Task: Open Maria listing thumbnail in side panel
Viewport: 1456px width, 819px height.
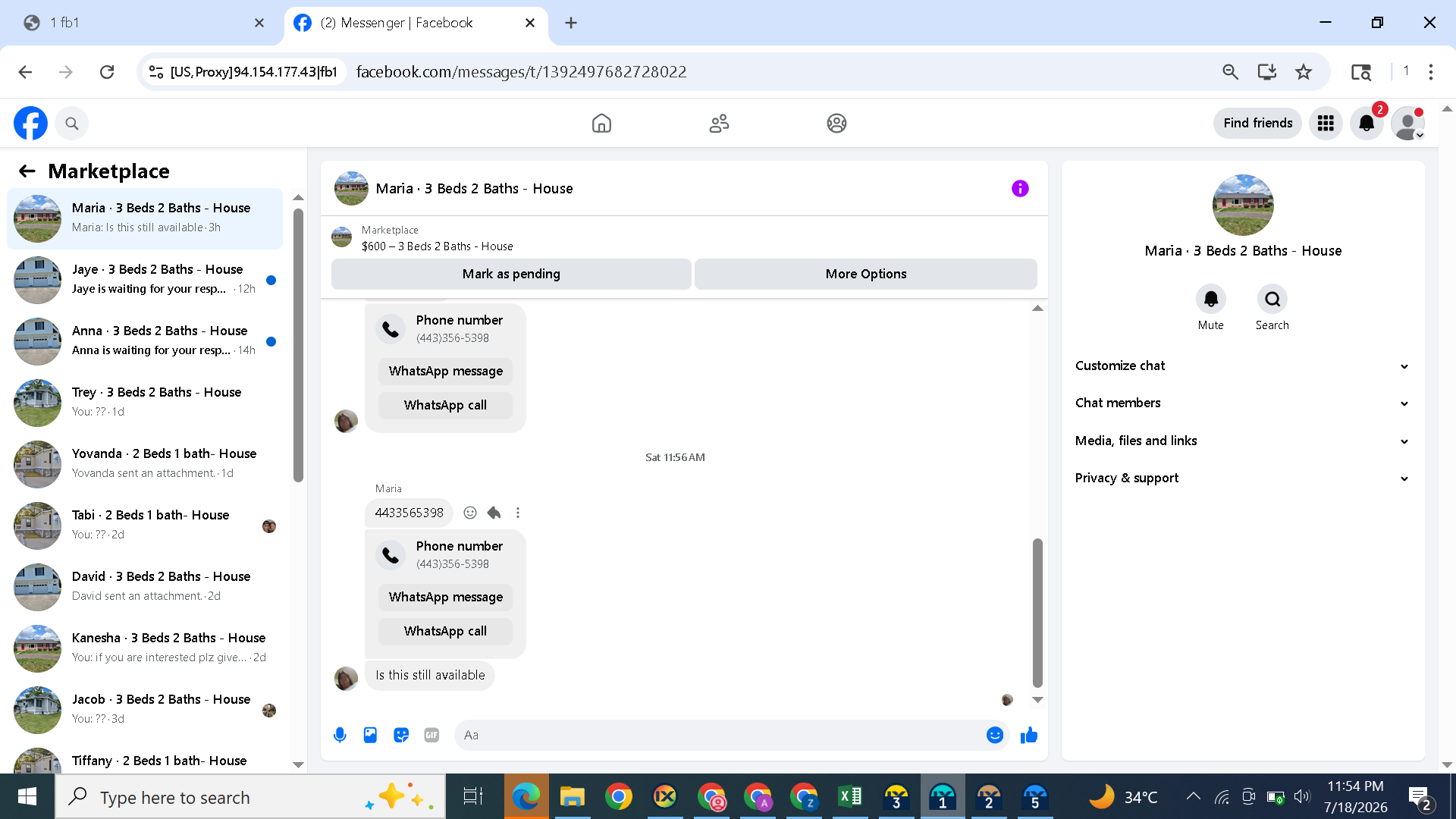Action: click(1243, 205)
